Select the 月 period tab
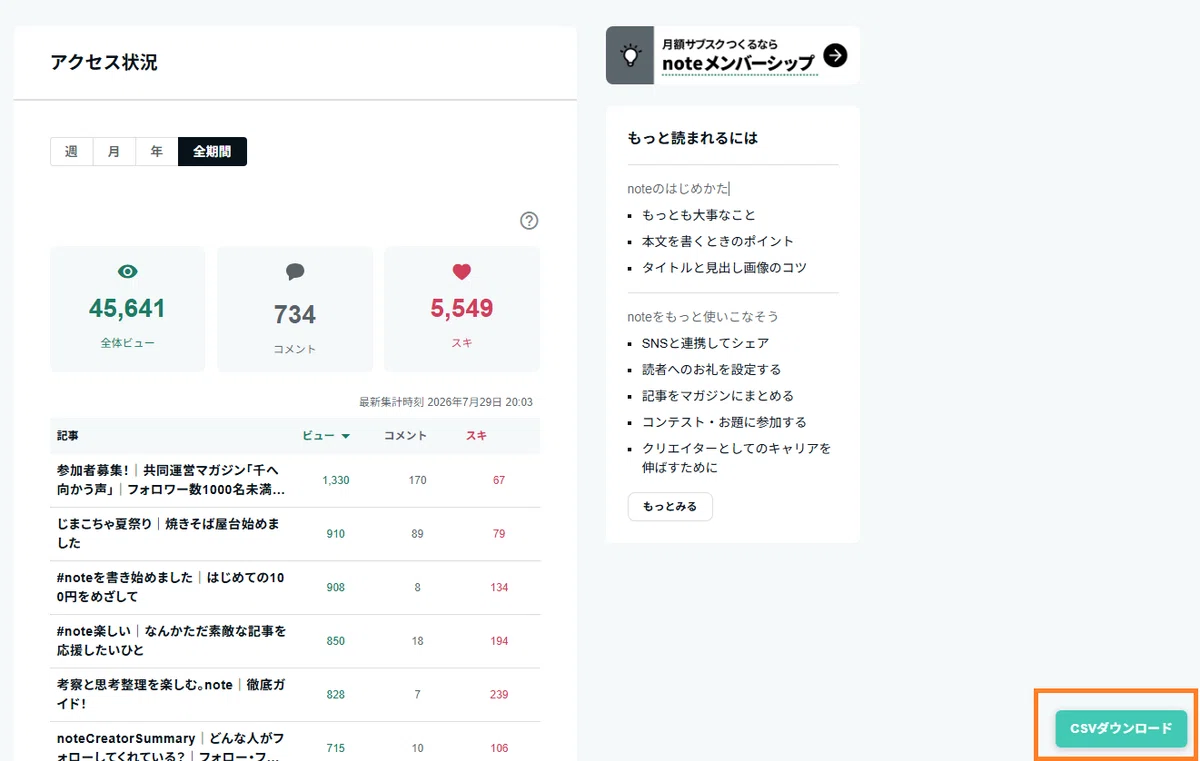Viewport: 1200px width, 761px height. (114, 152)
